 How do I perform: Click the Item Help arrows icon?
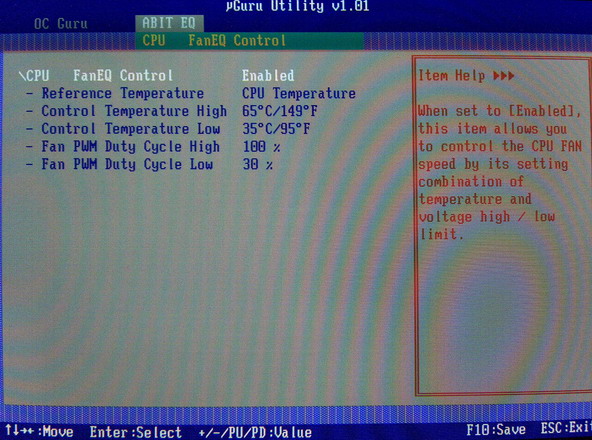click(504, 76)
